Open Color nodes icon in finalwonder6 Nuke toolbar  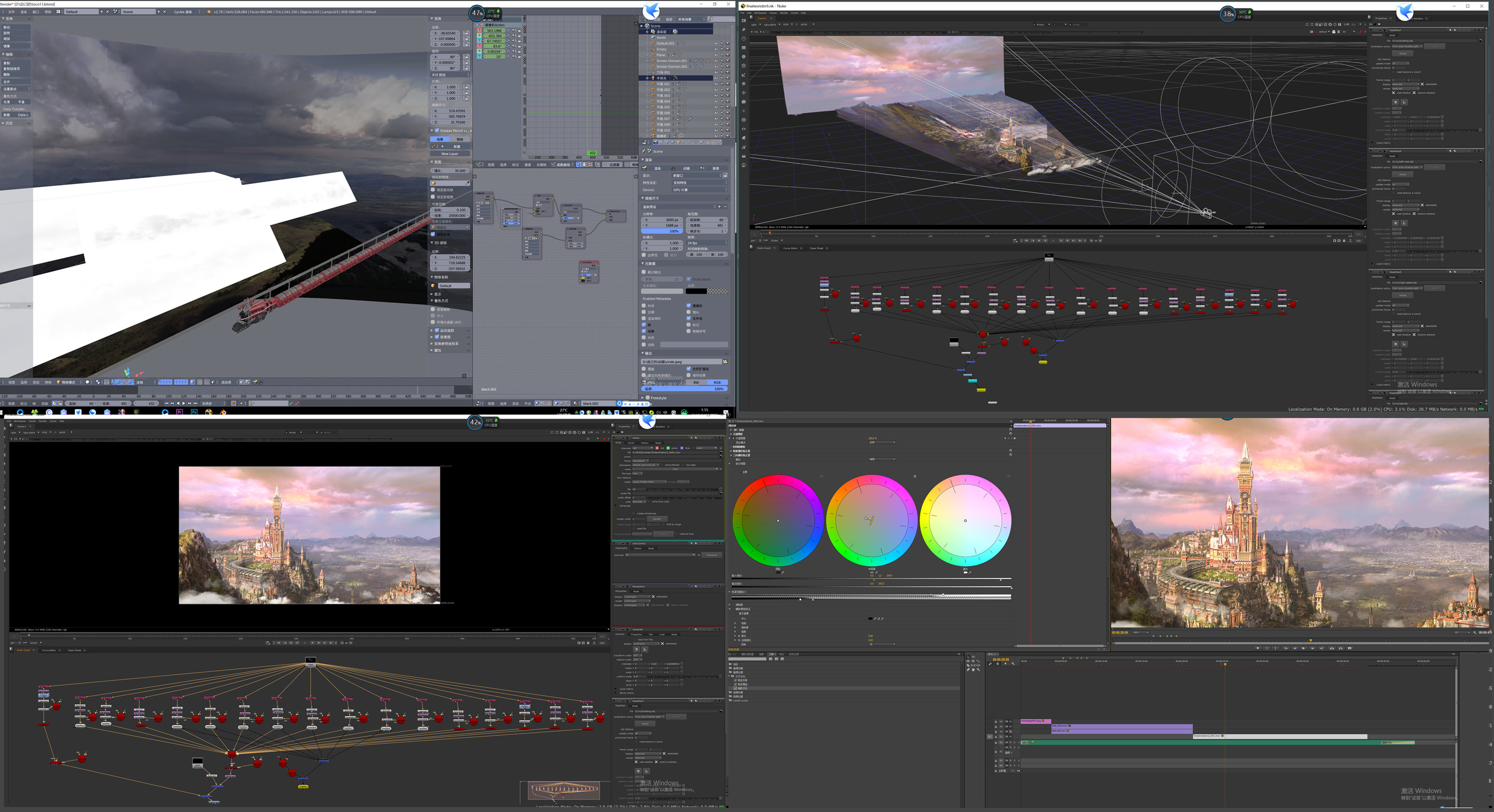pyautogui.click(x=744, y=57)
